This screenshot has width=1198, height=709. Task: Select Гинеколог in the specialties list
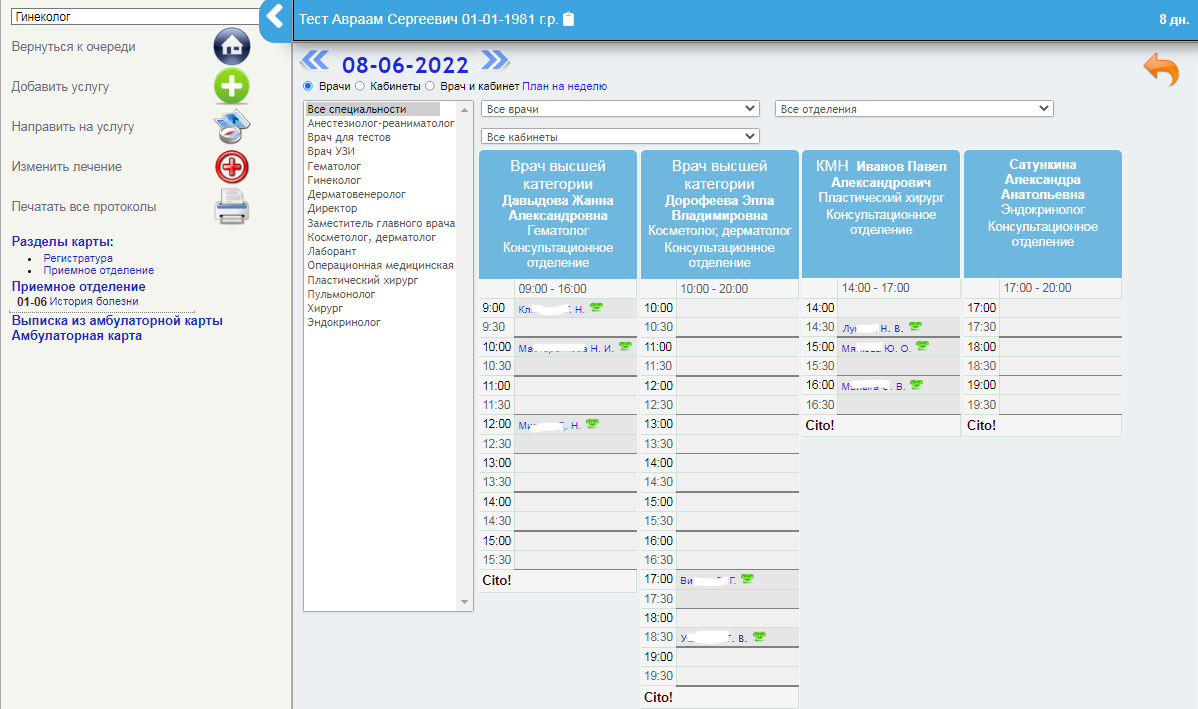click(x=334, y=180)
